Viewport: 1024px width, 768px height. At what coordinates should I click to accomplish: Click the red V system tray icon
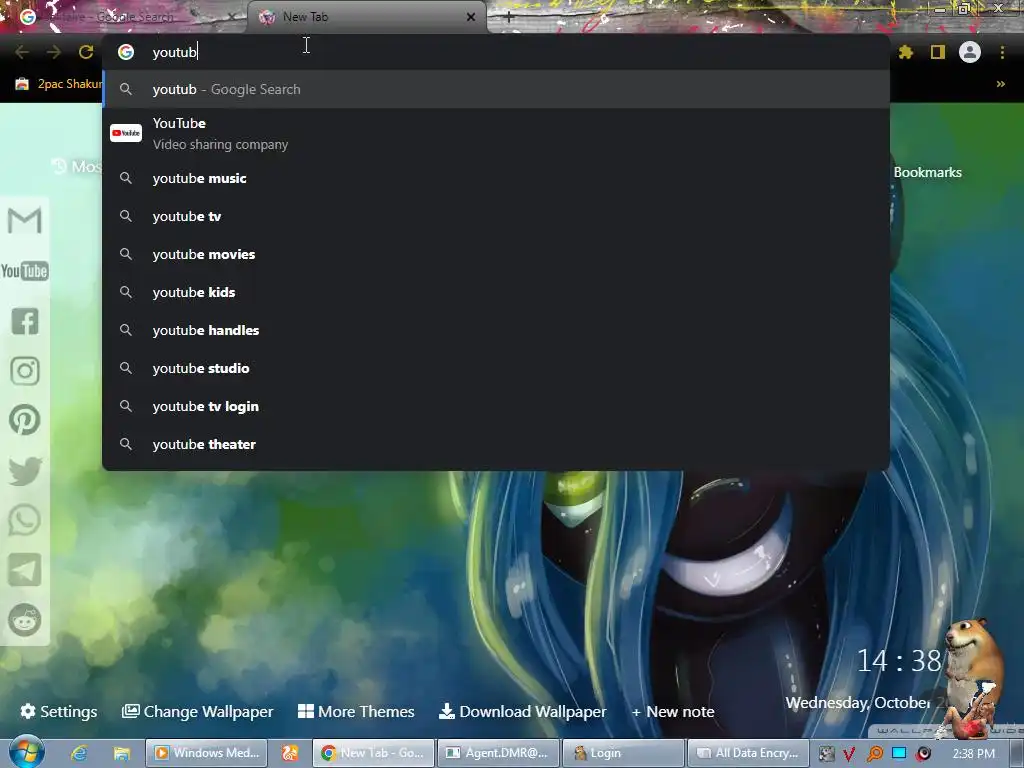pyautogui.click(x=850, y=754)
